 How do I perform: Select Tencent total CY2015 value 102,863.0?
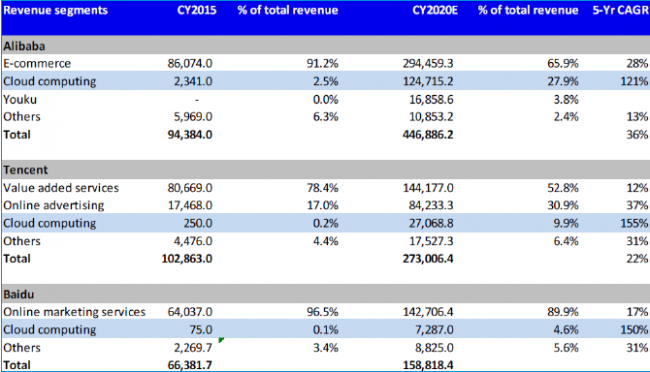(x=187, y=259)
